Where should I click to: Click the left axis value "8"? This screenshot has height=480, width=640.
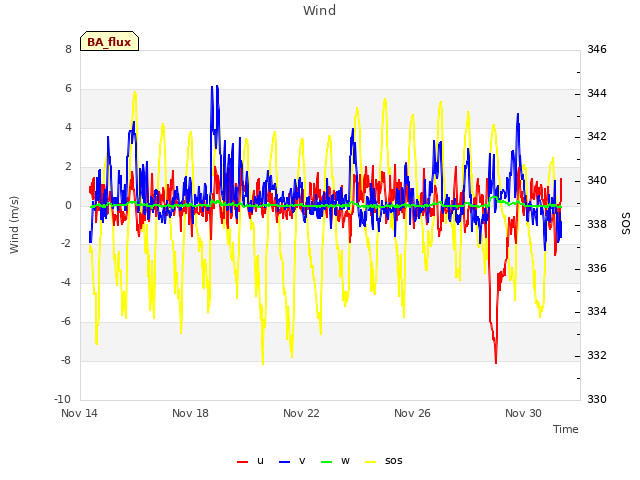(x=68, y=49)
